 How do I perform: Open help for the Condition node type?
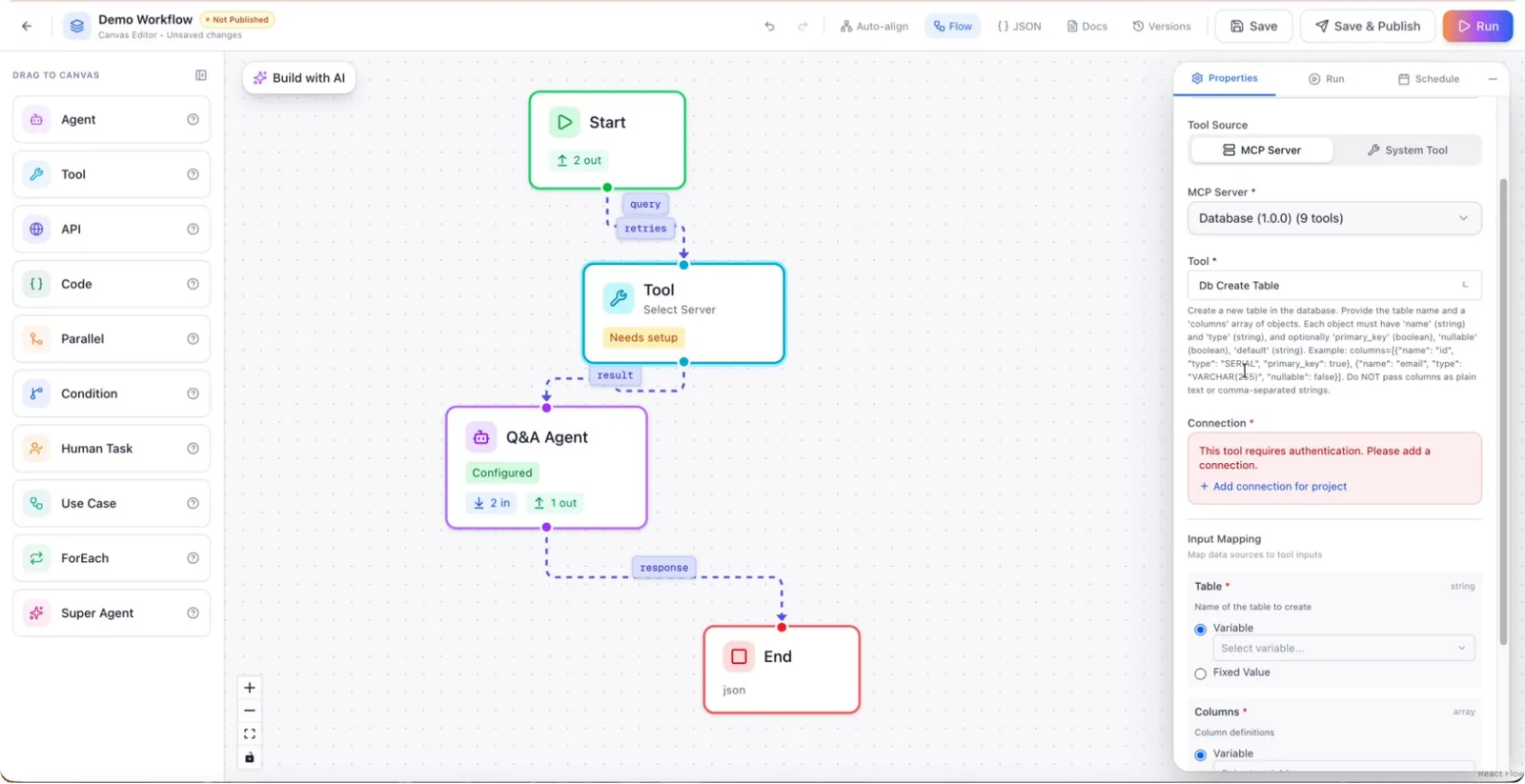193,393
